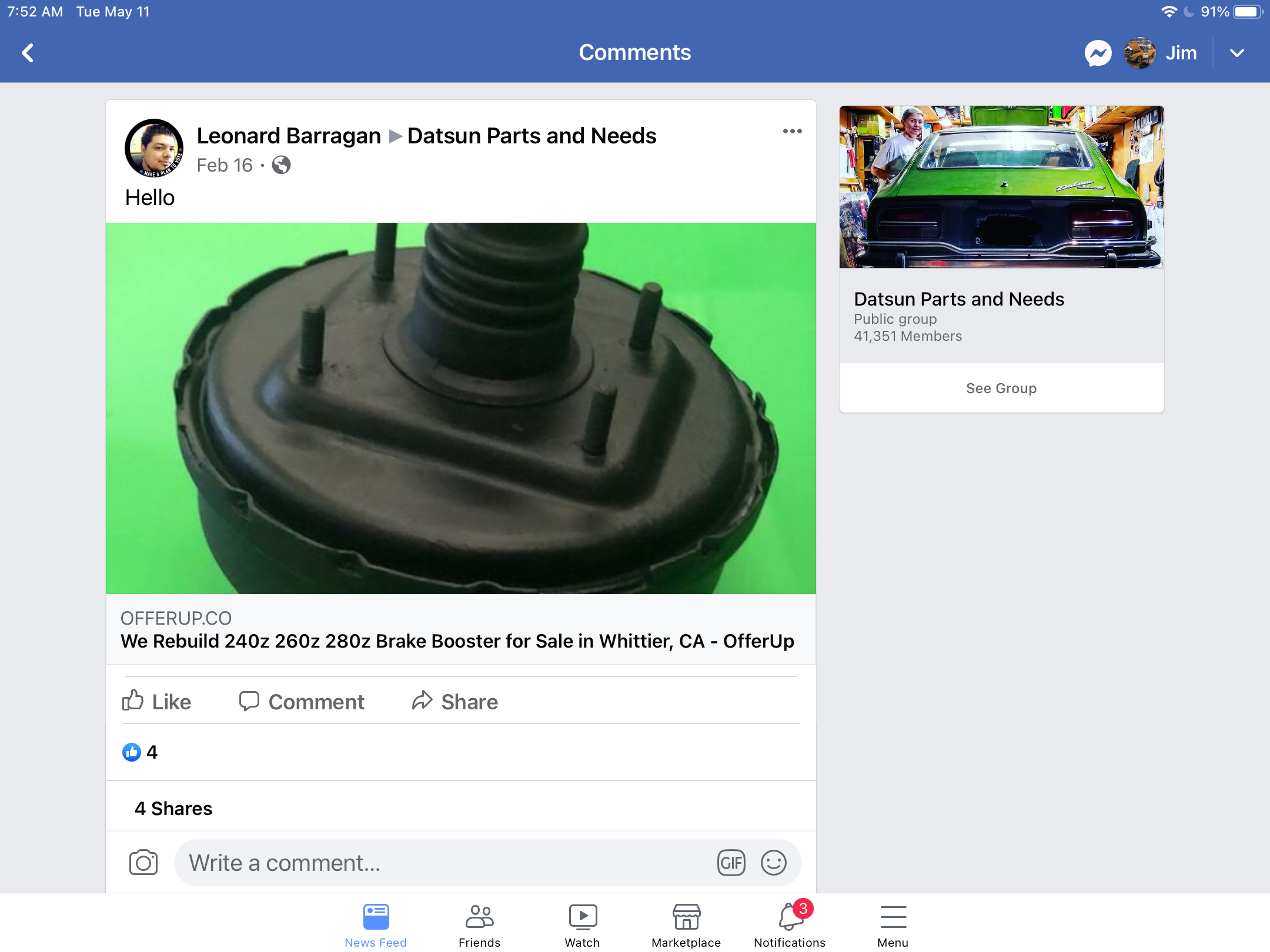Open Jim's profile avatar
The image size is (1270, 952).
(1139, 53)
